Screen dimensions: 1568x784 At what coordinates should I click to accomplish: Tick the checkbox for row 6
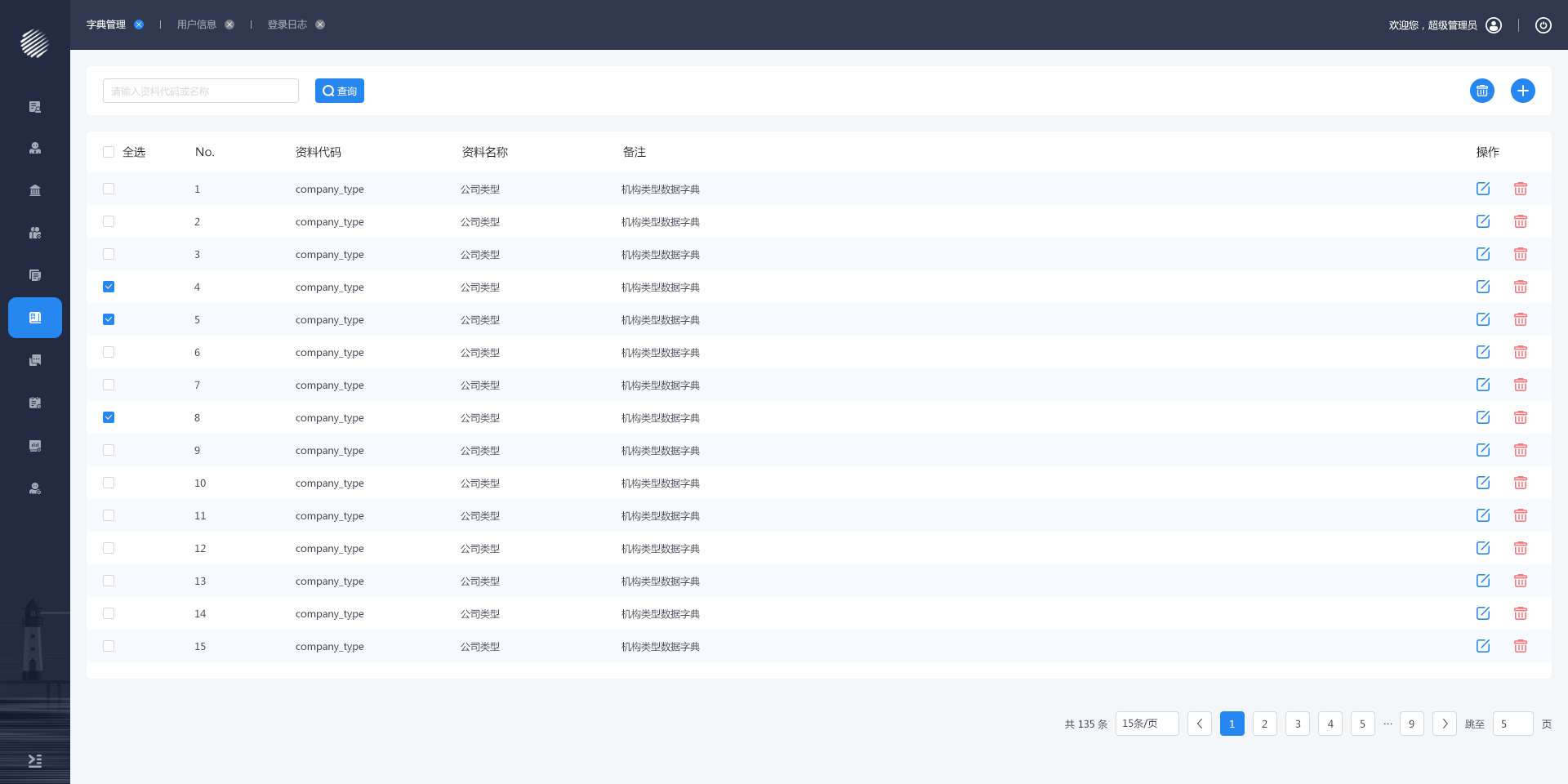click(x=109, y=352)
